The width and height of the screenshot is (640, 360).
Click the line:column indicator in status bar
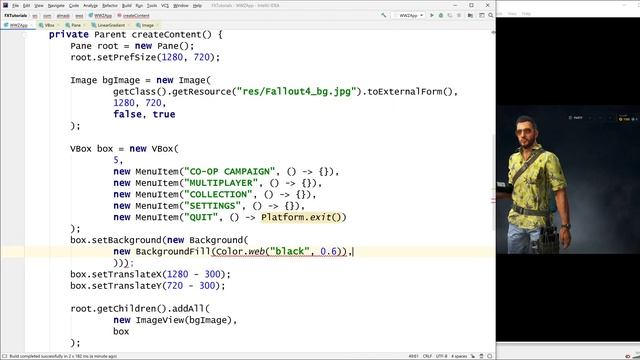pos(413,356)
